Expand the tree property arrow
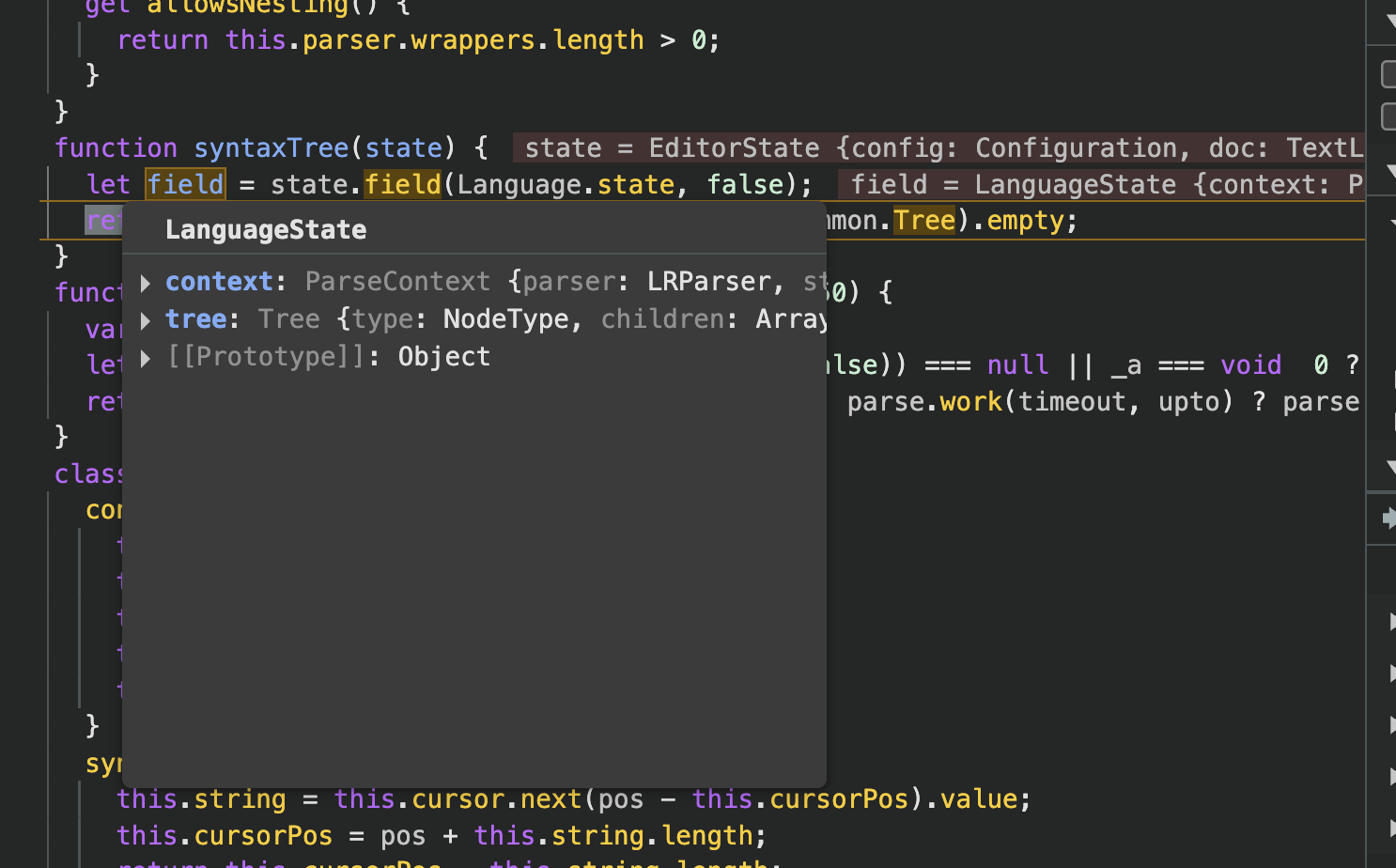Screen dimensions: 1396x868 point(146,320)
